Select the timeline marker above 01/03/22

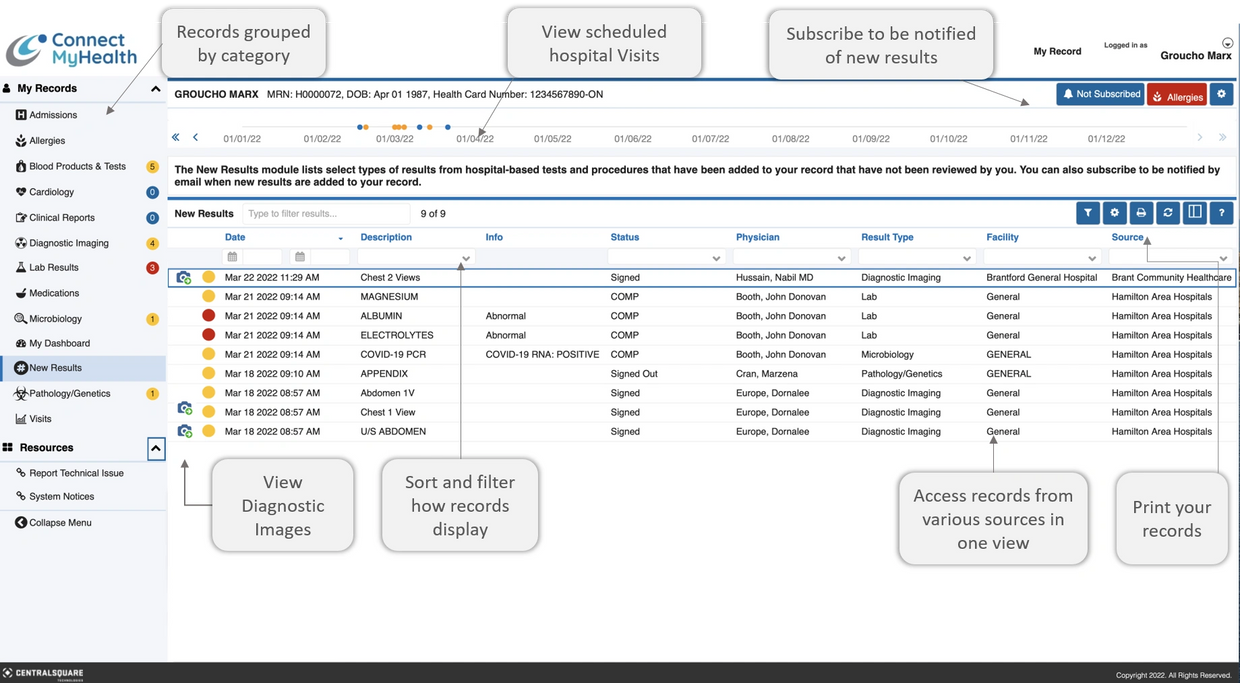click(x=396, y=128)
